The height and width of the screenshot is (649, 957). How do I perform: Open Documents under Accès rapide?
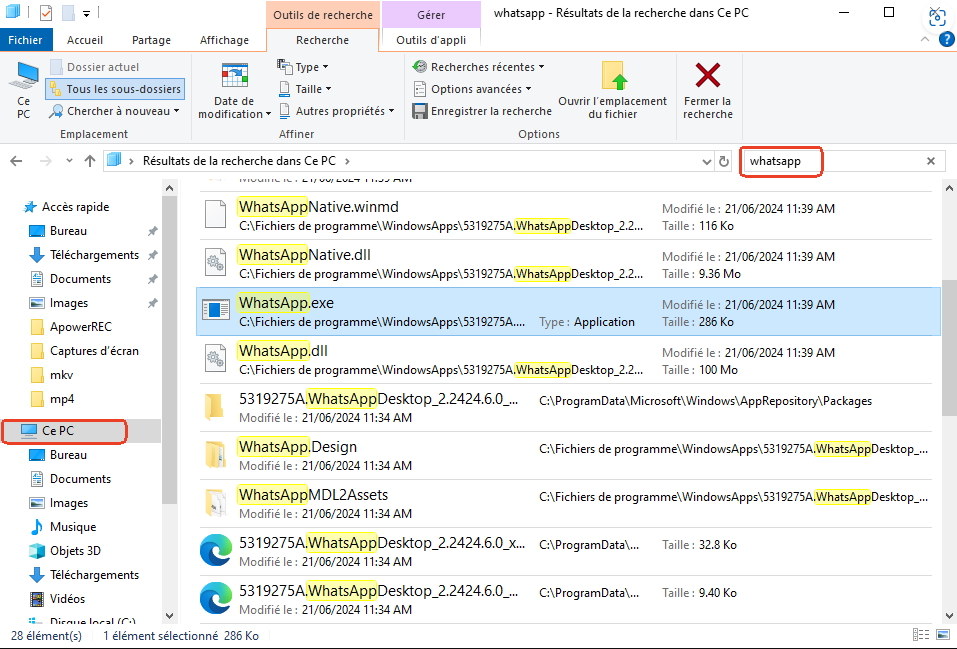tap(71, 279)
